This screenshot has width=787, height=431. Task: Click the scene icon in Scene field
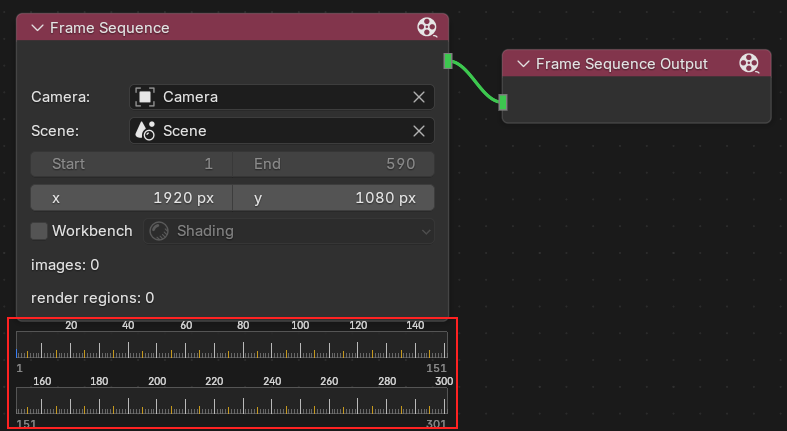[x=145, y=131]
